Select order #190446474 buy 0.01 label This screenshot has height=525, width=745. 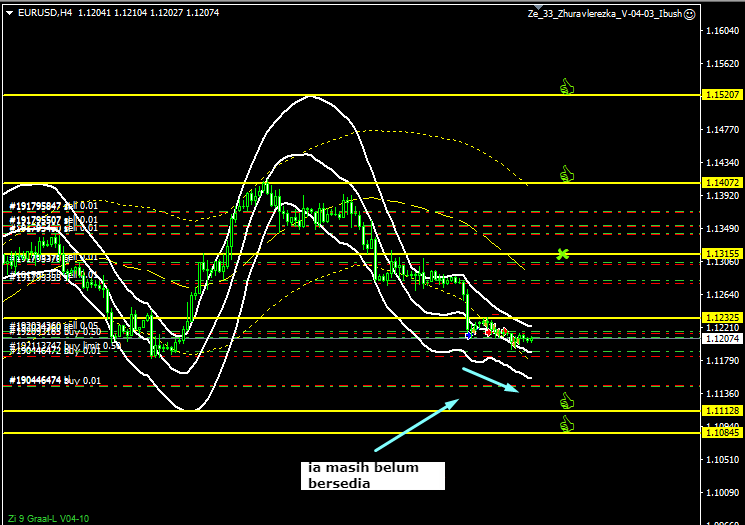tap(55, 380)
